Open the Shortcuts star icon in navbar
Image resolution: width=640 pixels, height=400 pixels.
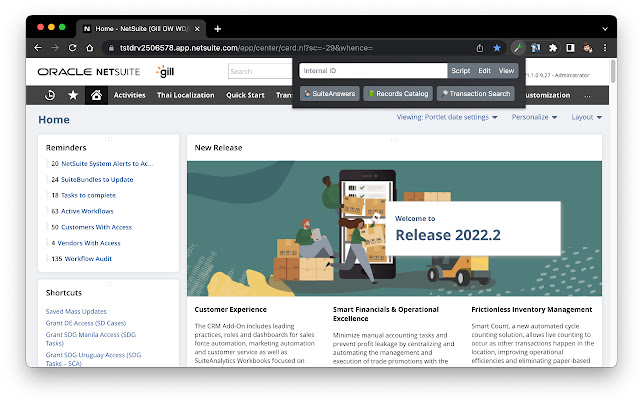coord(73,95)
